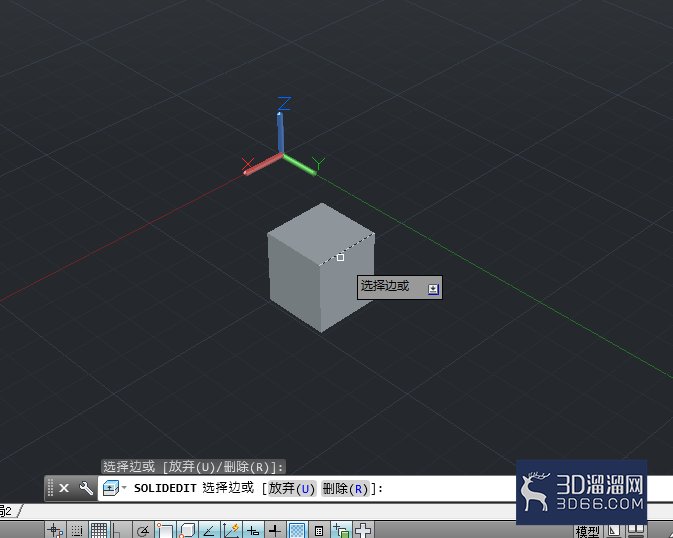Switch to the 模型 model space button
Screen dimensions: 673x538
[x=587, y=532]
